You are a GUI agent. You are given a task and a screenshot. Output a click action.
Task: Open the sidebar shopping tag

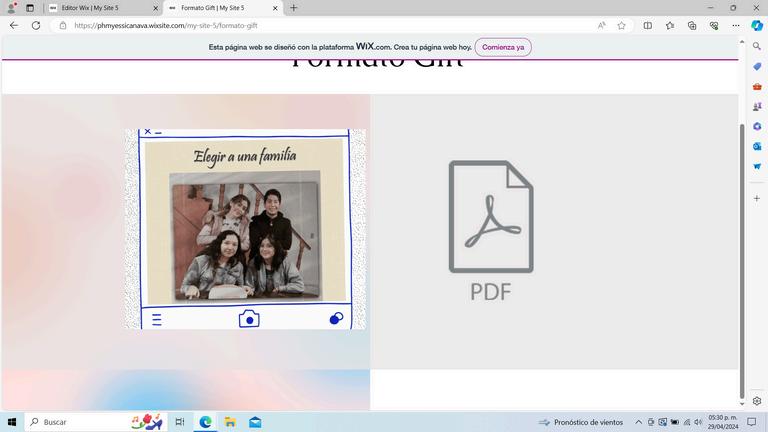click(x=757, y=66)
